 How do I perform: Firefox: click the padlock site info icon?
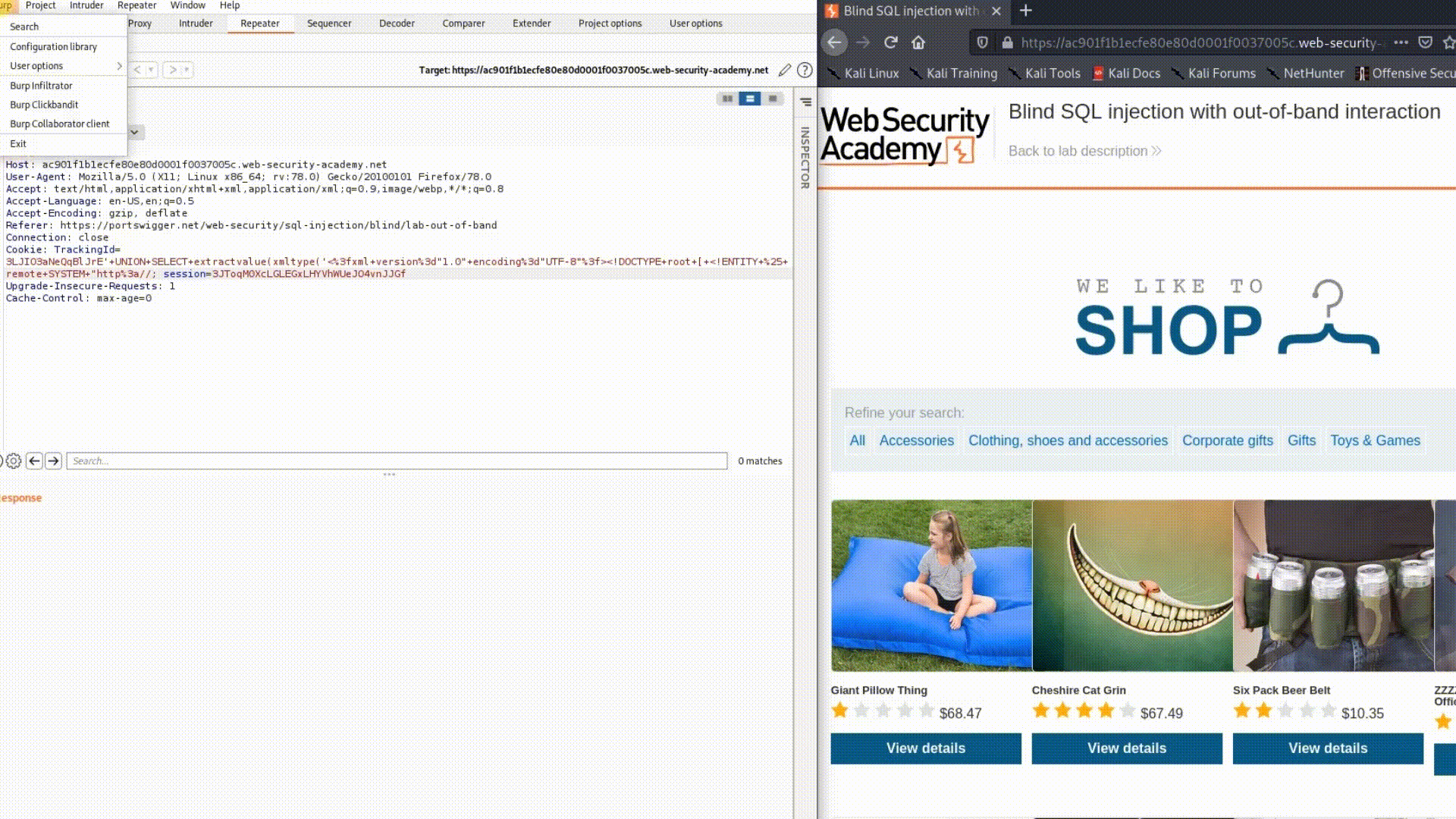click(1007, 42)
